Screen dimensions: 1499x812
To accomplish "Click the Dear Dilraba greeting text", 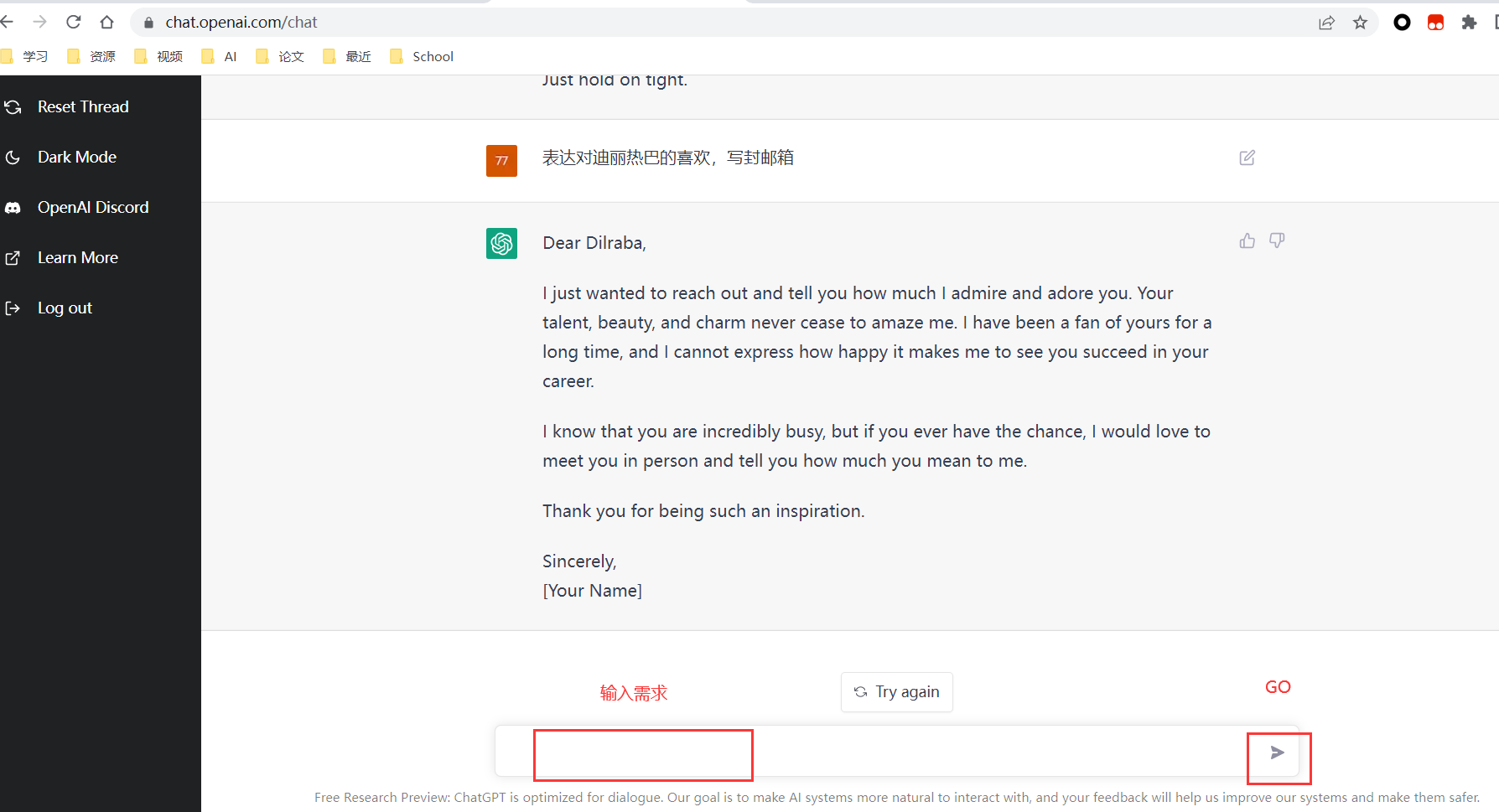I will [594, 243].
